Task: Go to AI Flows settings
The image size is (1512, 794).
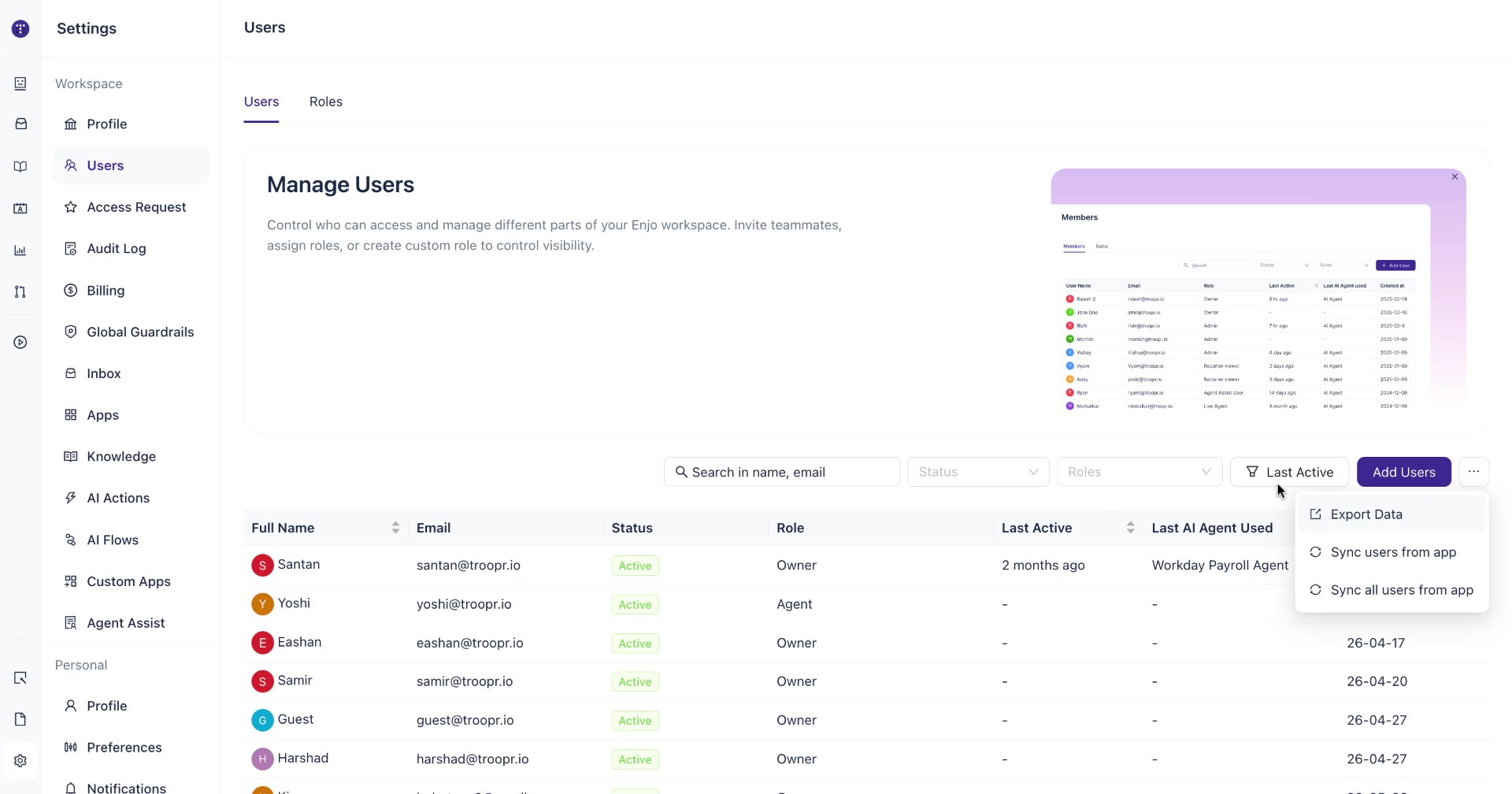Action: (131, 540)
